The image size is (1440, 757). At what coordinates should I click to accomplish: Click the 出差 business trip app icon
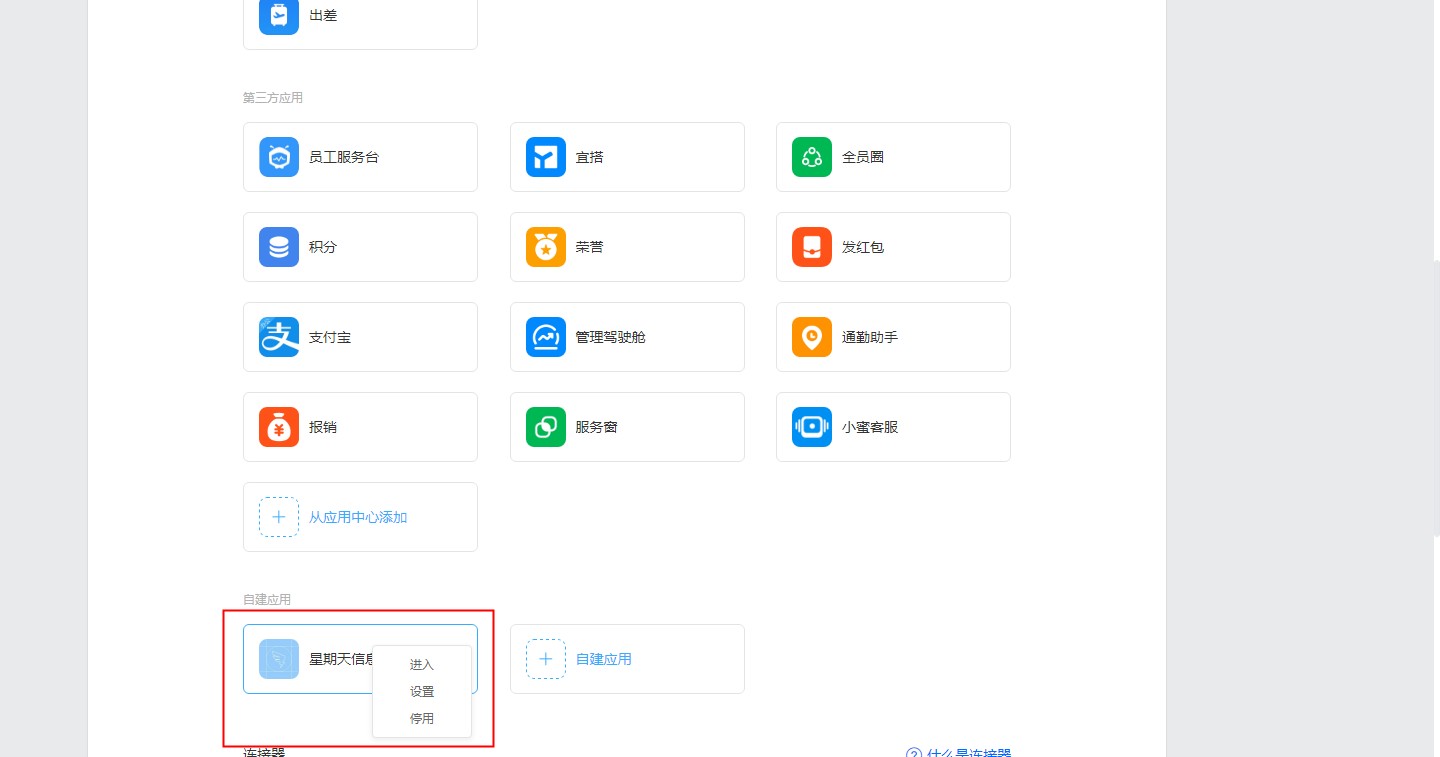coord(278,16)
